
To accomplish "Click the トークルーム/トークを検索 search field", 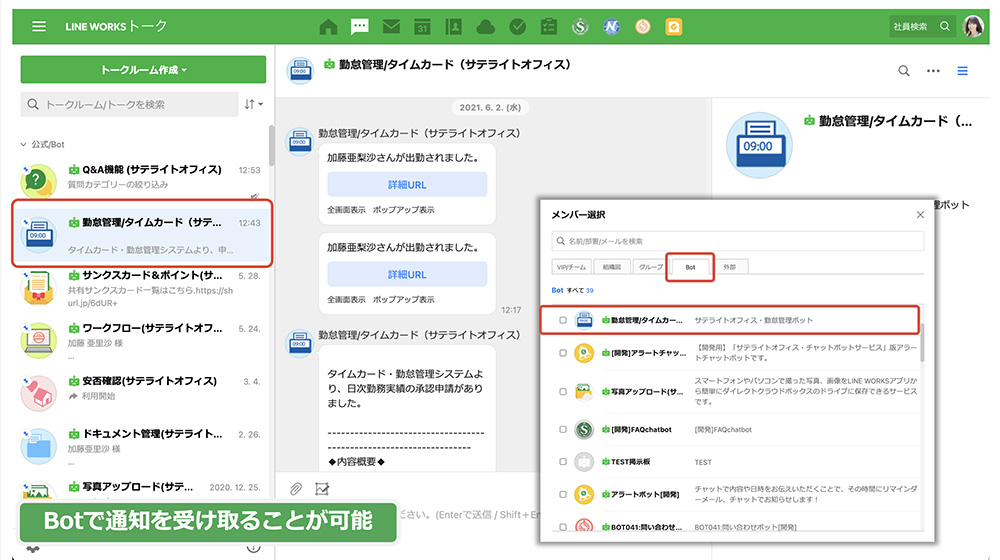I will (x=129, y=104).
